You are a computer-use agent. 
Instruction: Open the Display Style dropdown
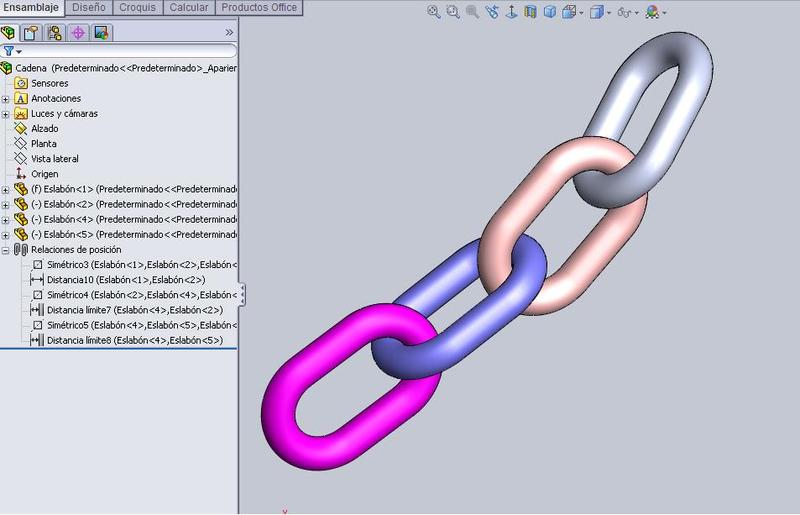click(x=599, y=12)
